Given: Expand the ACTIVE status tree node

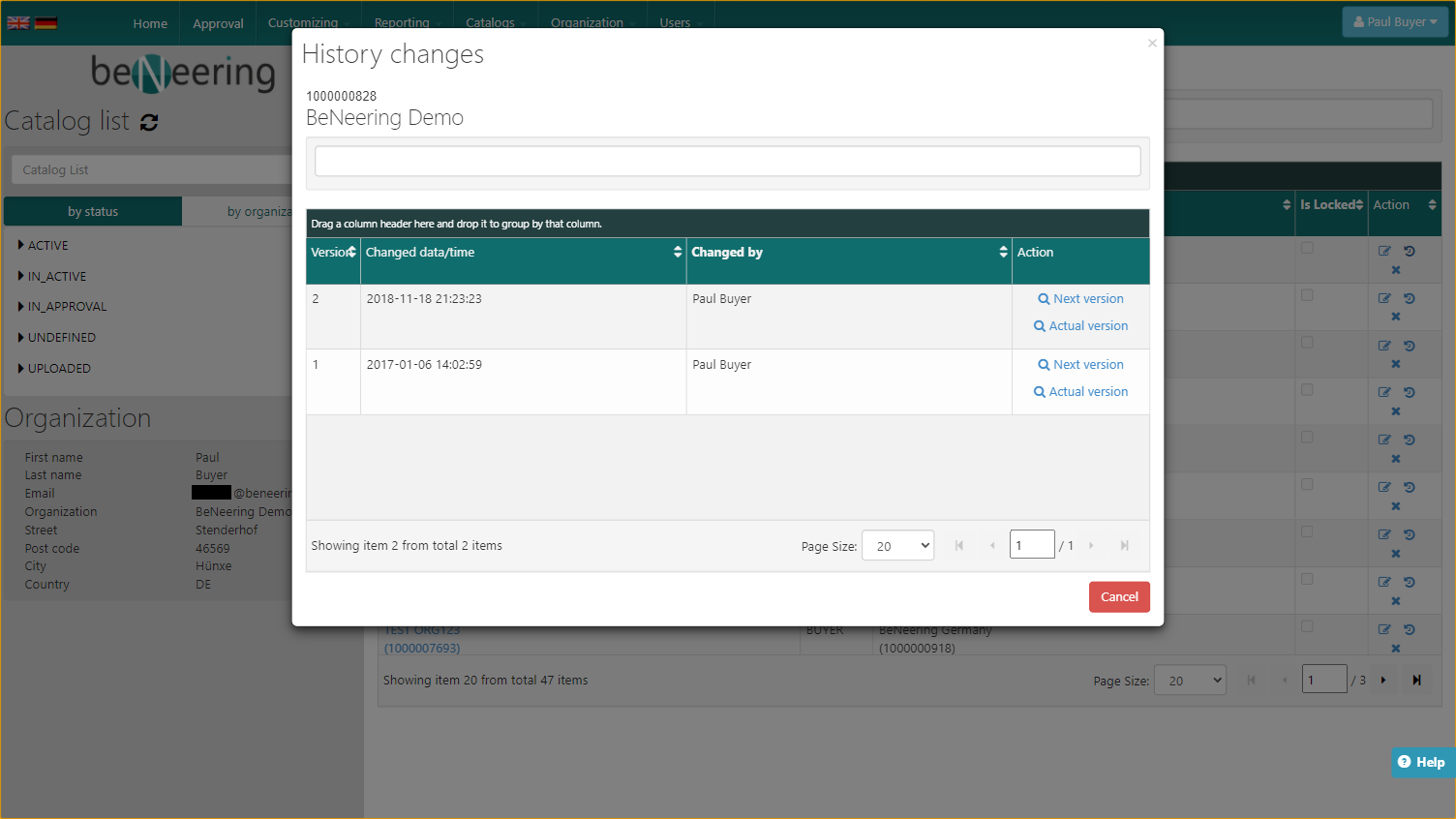Looking at the screenshot, I should coord(21,246).
